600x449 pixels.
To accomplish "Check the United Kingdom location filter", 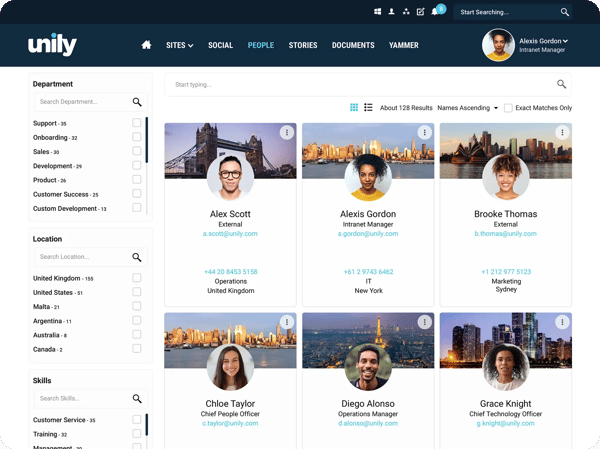I will [x=137, y=278].
